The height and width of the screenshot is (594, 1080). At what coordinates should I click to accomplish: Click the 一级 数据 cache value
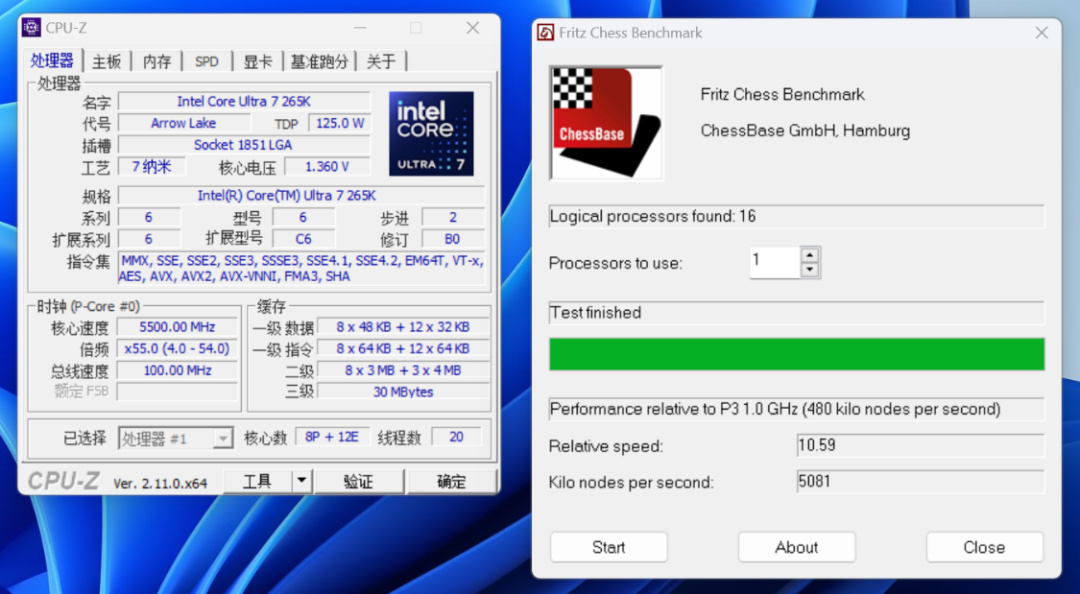click(403, 327)
